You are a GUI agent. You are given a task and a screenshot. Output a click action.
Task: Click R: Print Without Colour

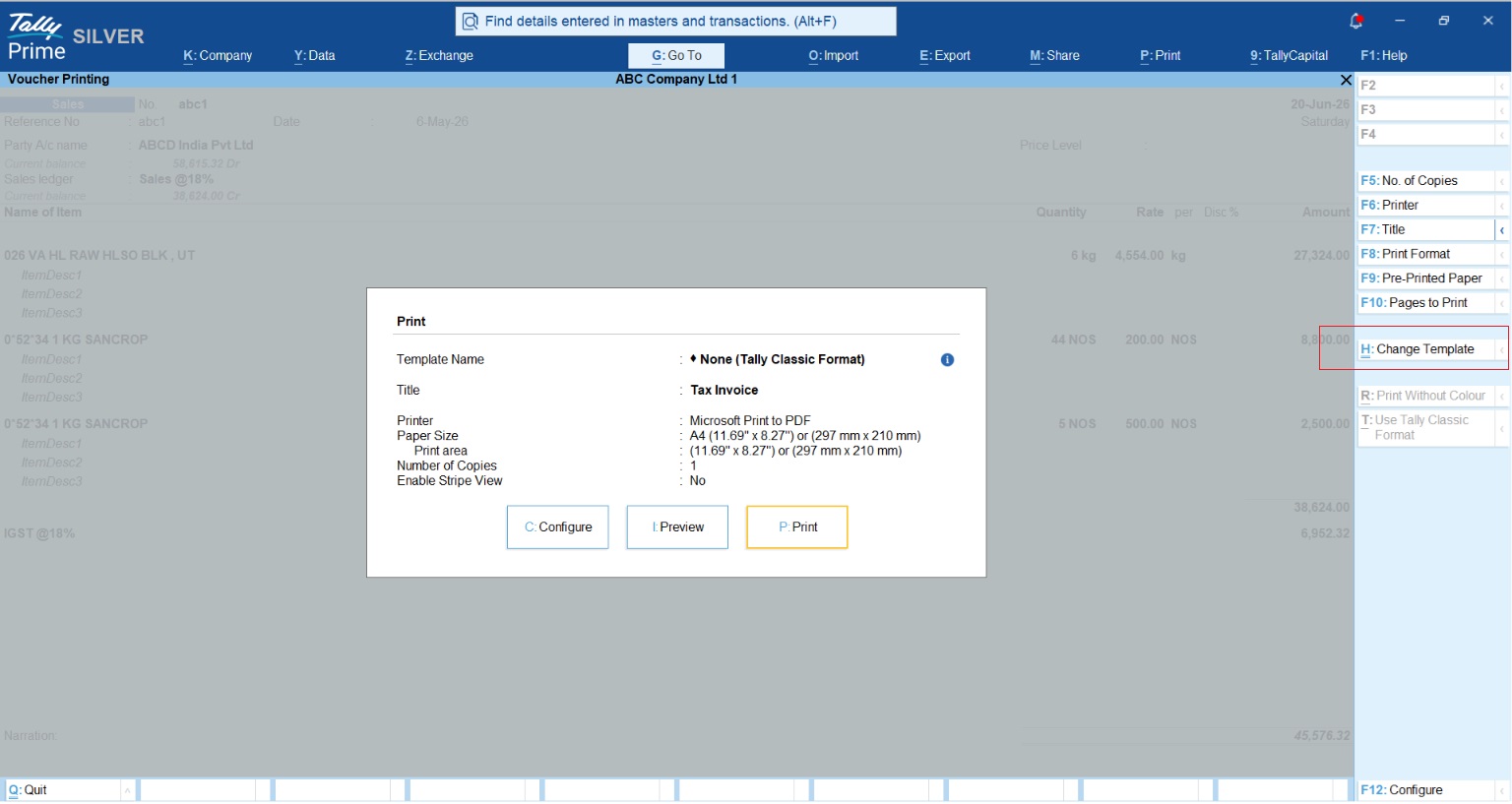pos(1426,396)
